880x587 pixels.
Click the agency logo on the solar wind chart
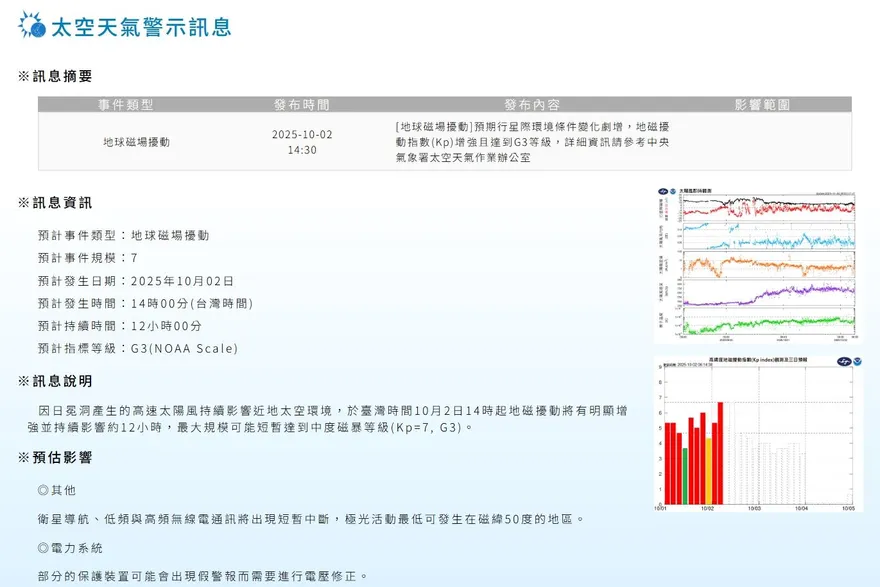(x=661, y=191)
